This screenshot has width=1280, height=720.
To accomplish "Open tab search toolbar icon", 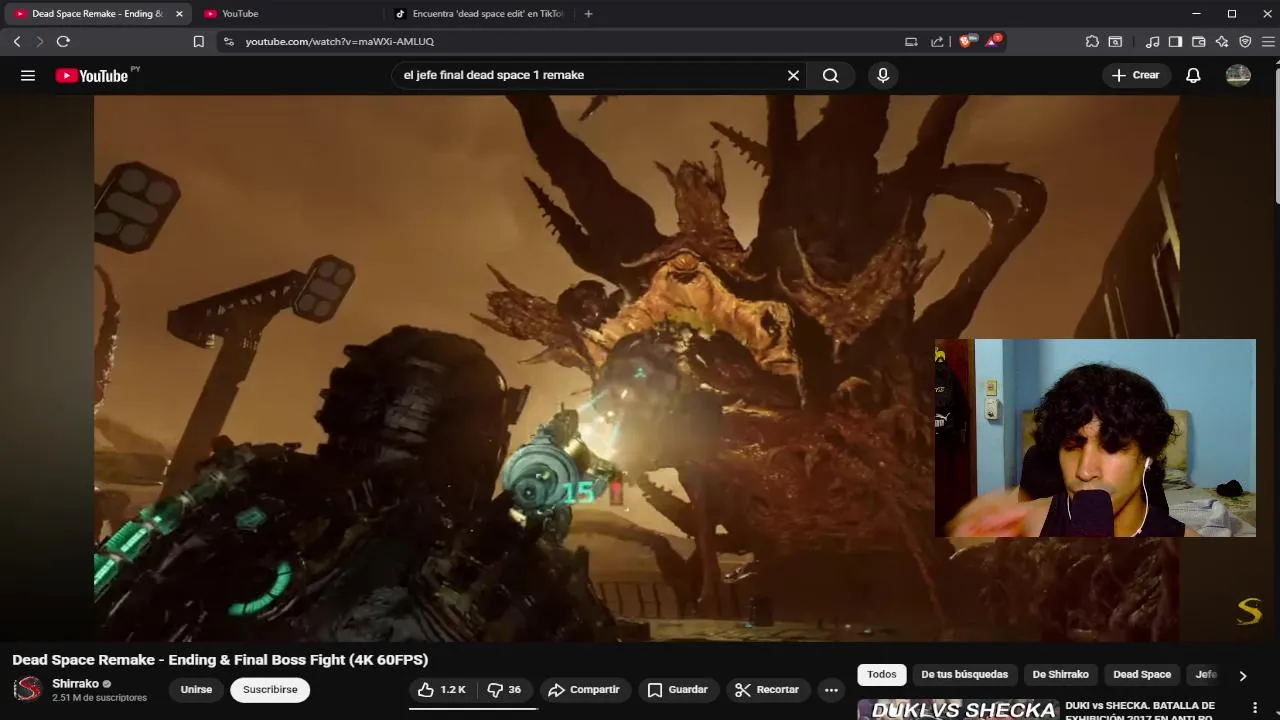I will (x=1115, y=41).
